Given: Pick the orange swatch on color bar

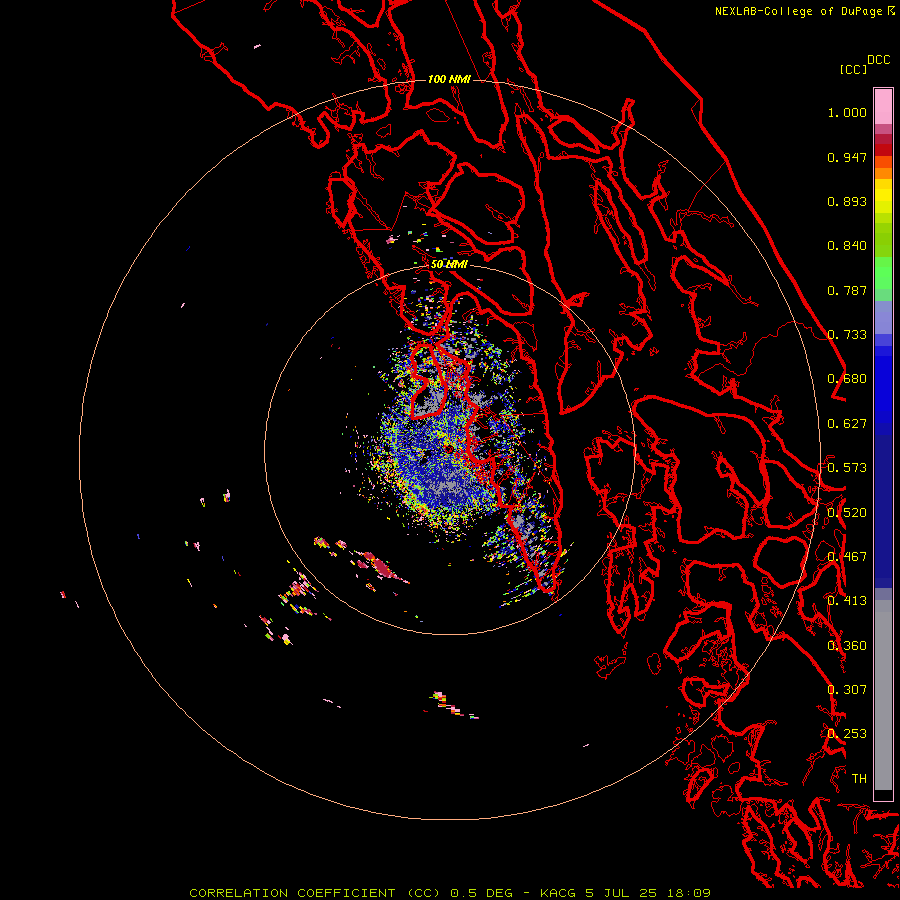Looking at the screenshot, I should pos(883,173).
